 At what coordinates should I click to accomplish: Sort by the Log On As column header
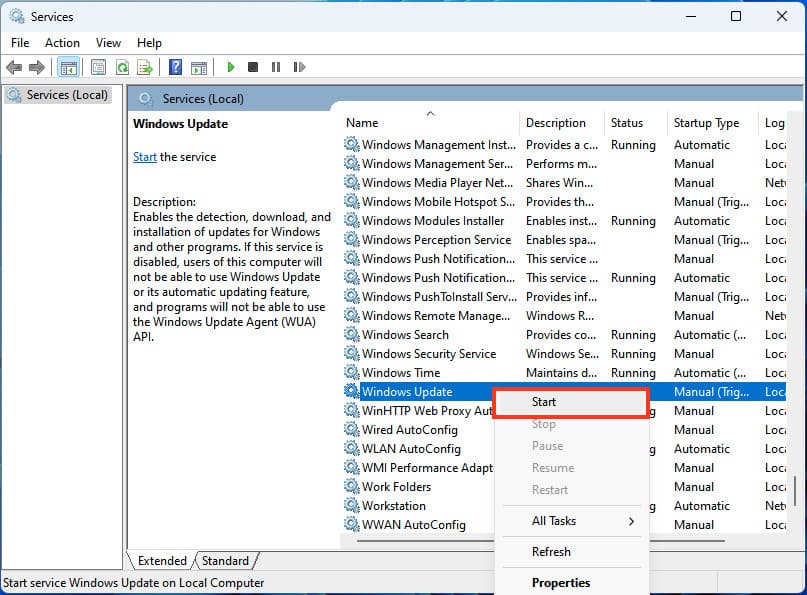pos(773,122)
